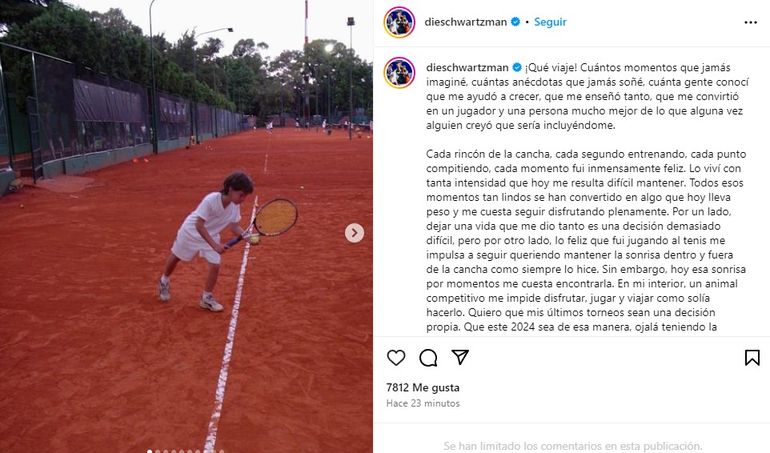Select the first highlighted carousel dot
Image resolution: width=770 pixels, height=453 pixels.
pyautogui.click(x=150, y=451)
